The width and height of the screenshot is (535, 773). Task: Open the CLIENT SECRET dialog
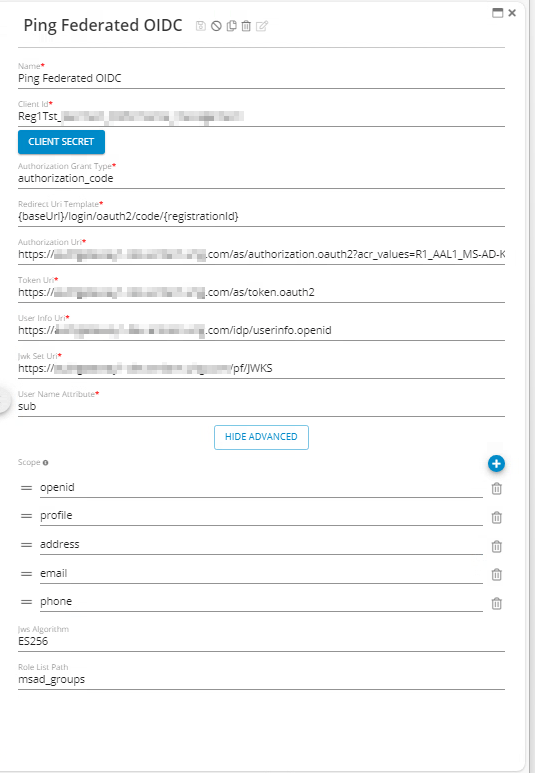61,142
